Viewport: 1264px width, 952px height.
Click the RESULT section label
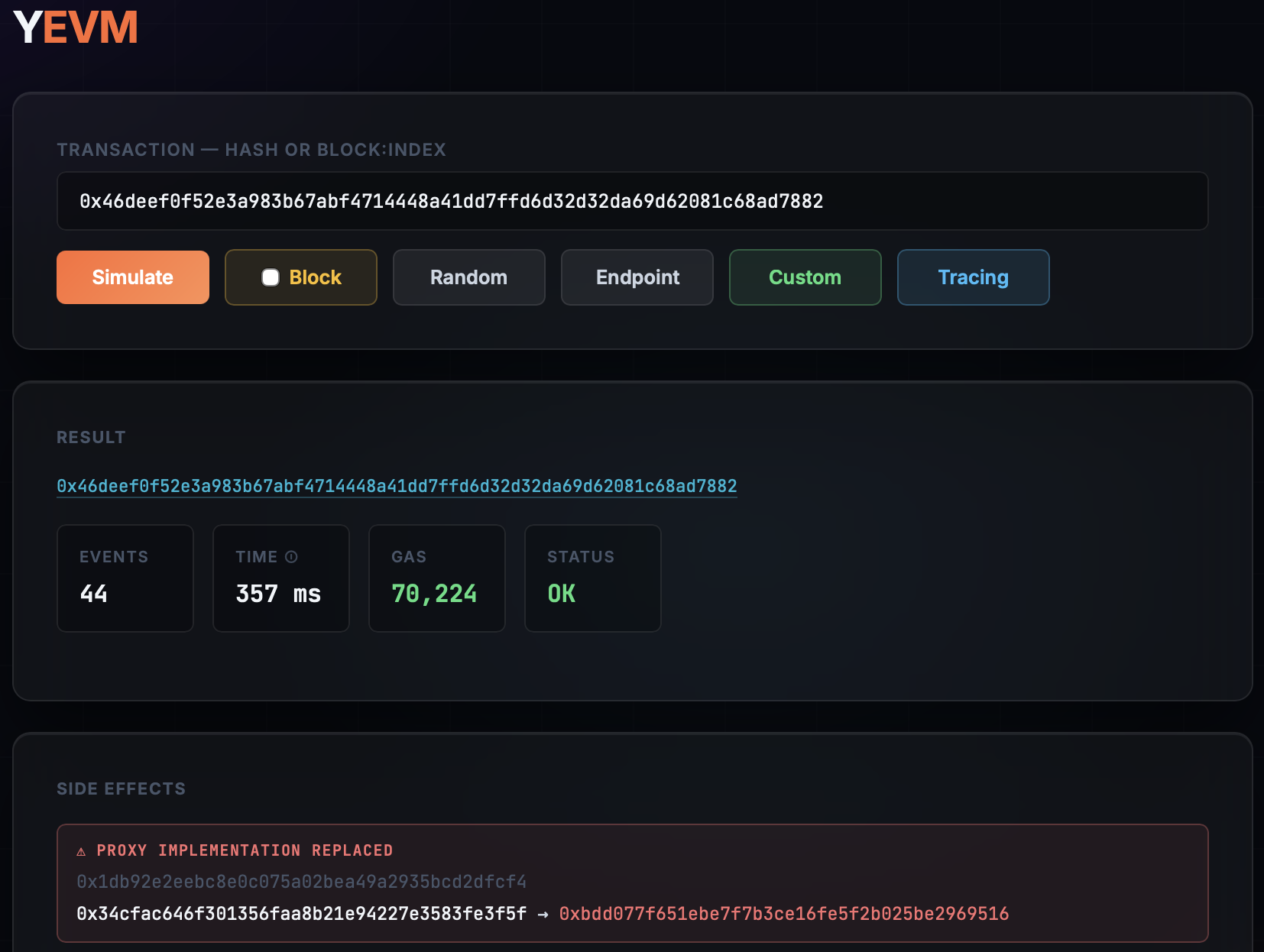[91, 437]
